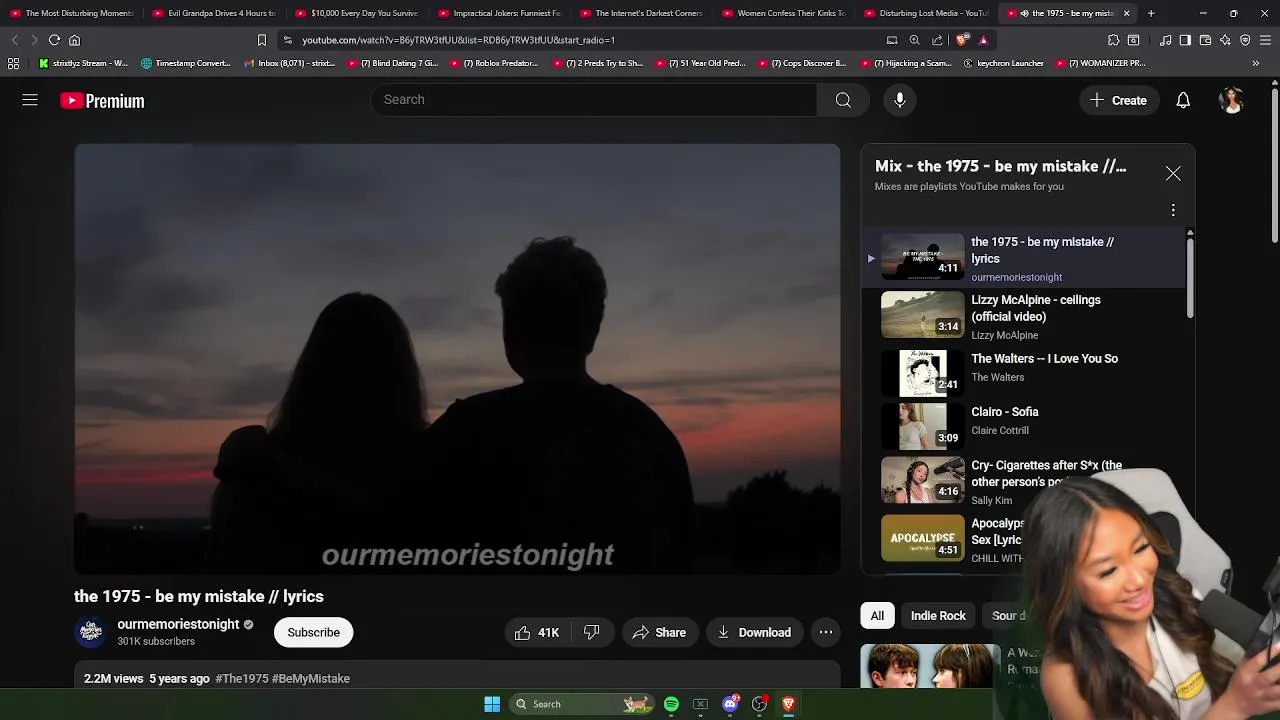Open keychron Launcher bookmark
Viewport: 1280px width, 720px height.
pos(1003,63)
